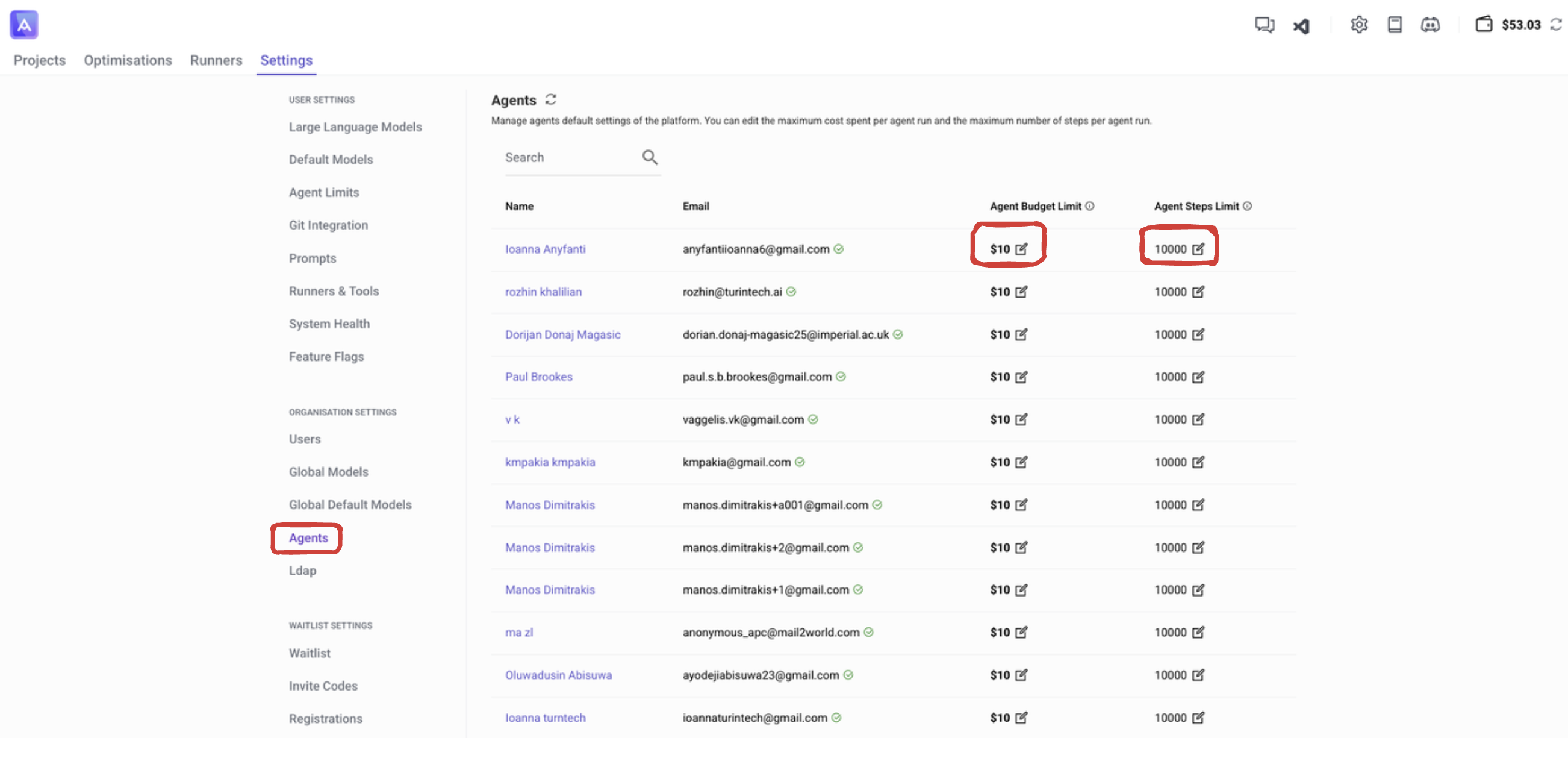Open the documentation book icon
Screen dimensions: 1568x758
(x=1395, y=24)
